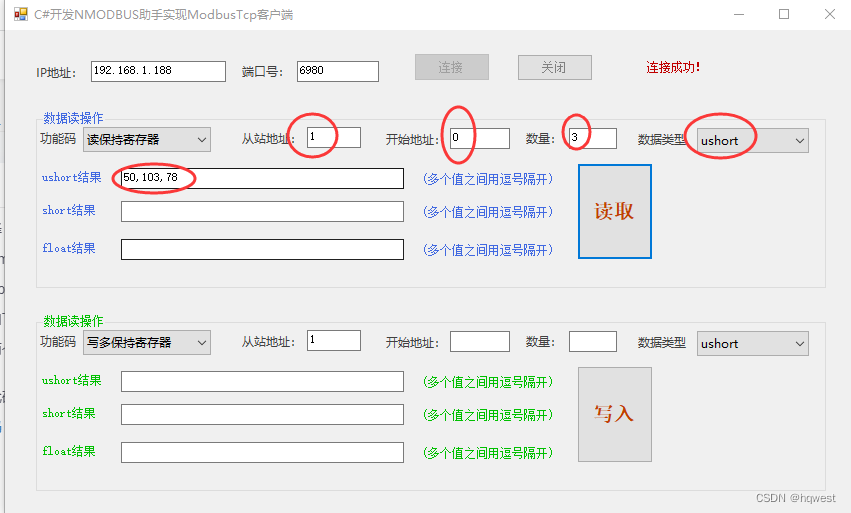Click write section short结果 field

point(262,414)
